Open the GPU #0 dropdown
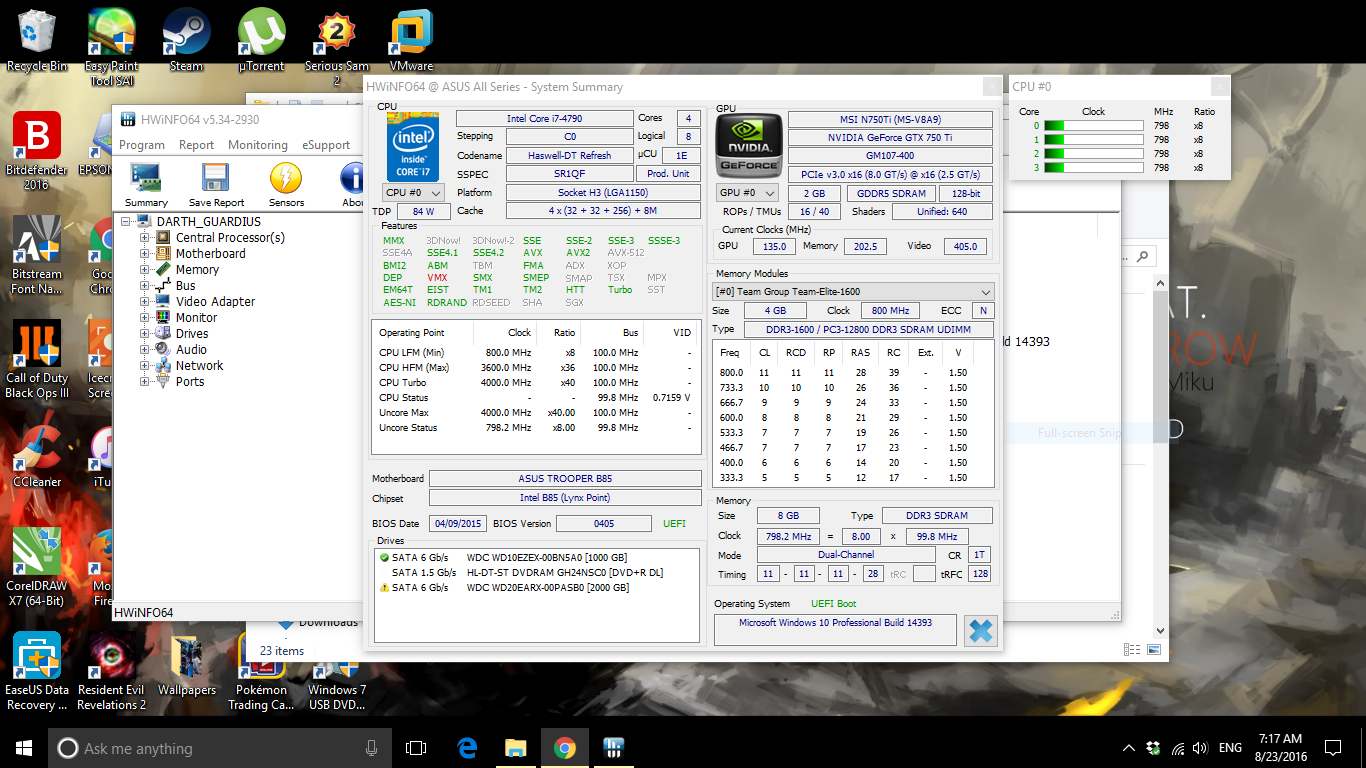The height and width of the screenshot is (768, 1366). pos(747,193)
